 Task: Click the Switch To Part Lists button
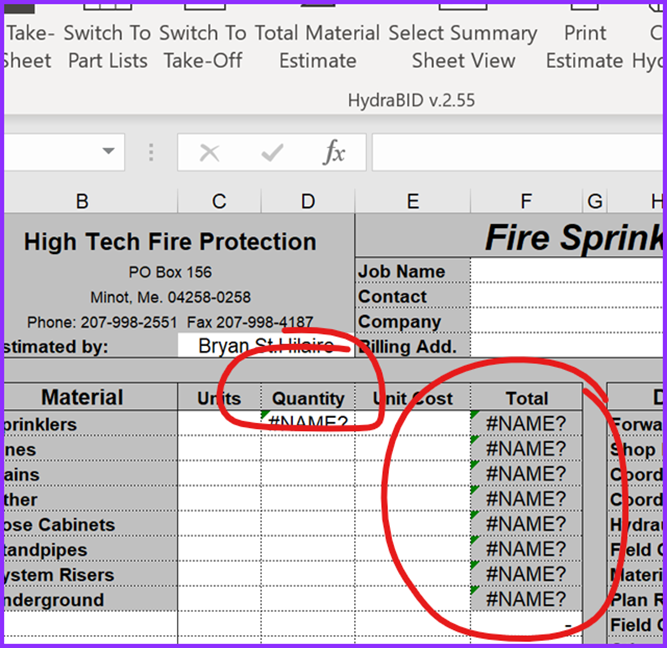(x=107, y=46)
